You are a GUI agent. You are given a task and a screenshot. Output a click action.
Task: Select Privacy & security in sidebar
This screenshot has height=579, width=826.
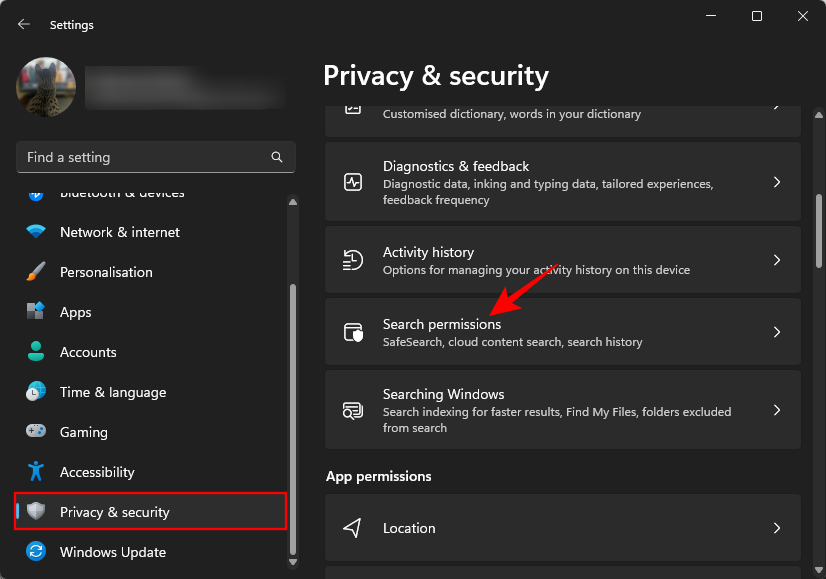click(x=151, y=512)
